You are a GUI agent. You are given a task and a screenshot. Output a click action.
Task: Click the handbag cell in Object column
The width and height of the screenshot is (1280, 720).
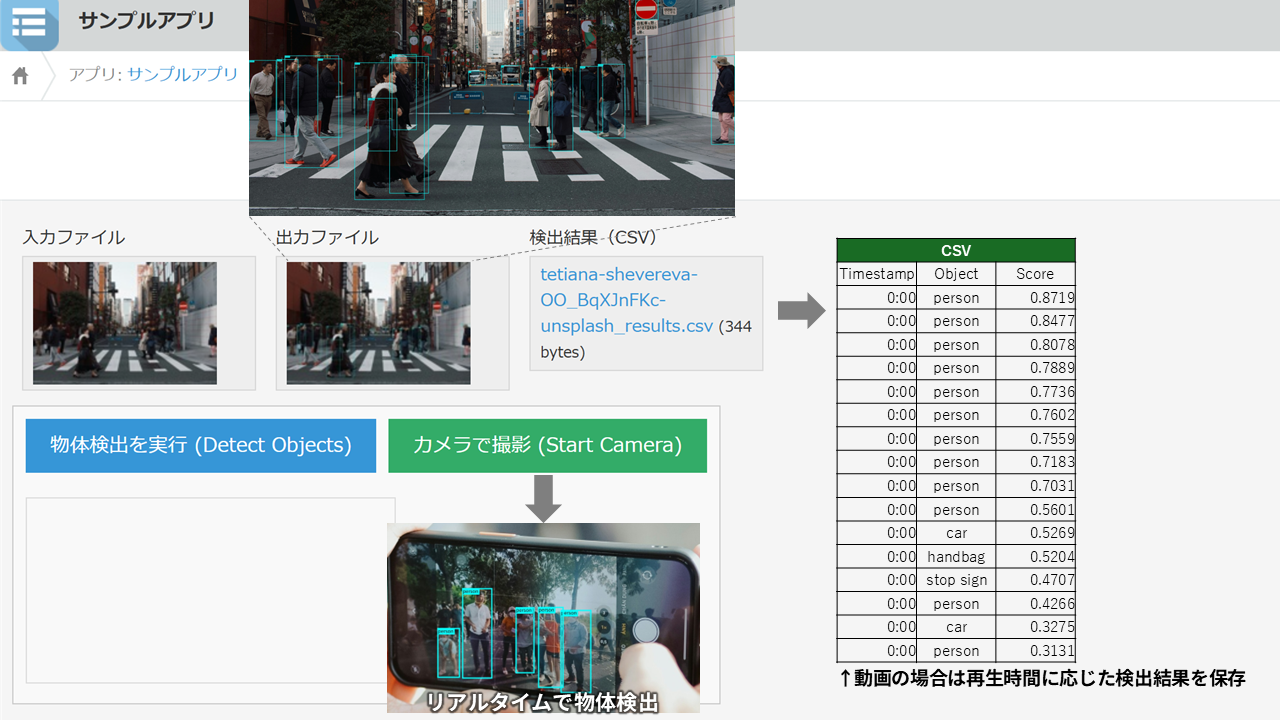(956, 557)
